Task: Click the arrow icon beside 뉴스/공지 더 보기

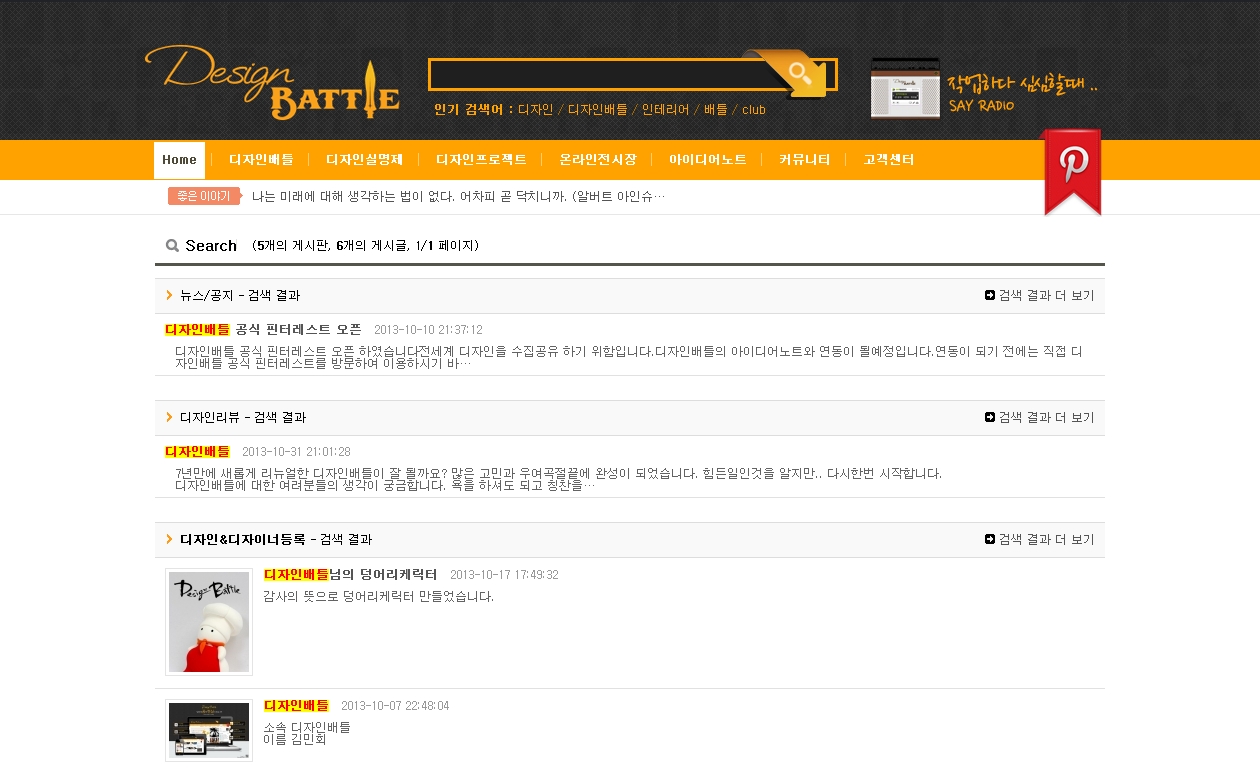Action: [990, 296]
